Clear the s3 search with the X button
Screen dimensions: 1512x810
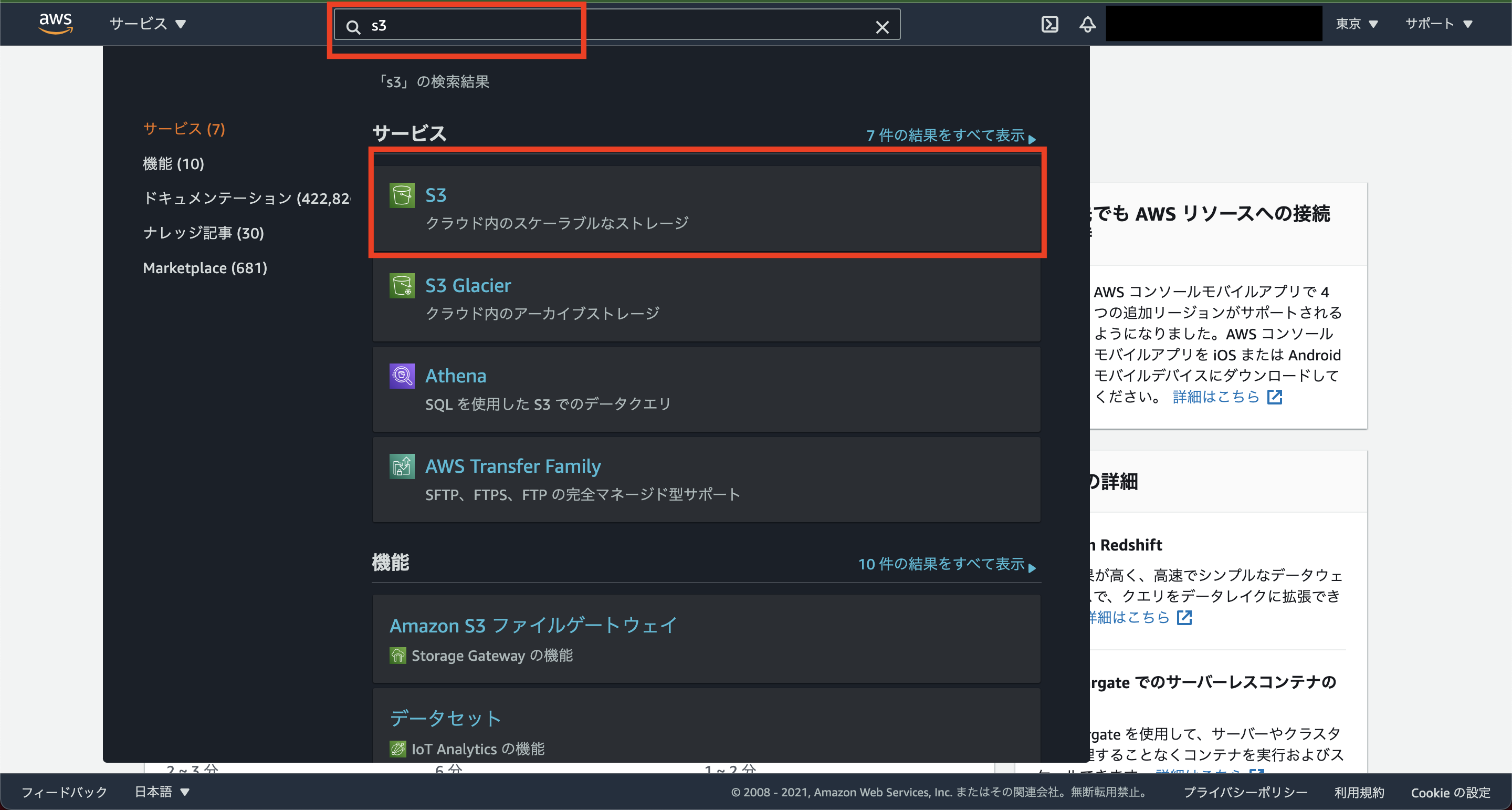882,26
